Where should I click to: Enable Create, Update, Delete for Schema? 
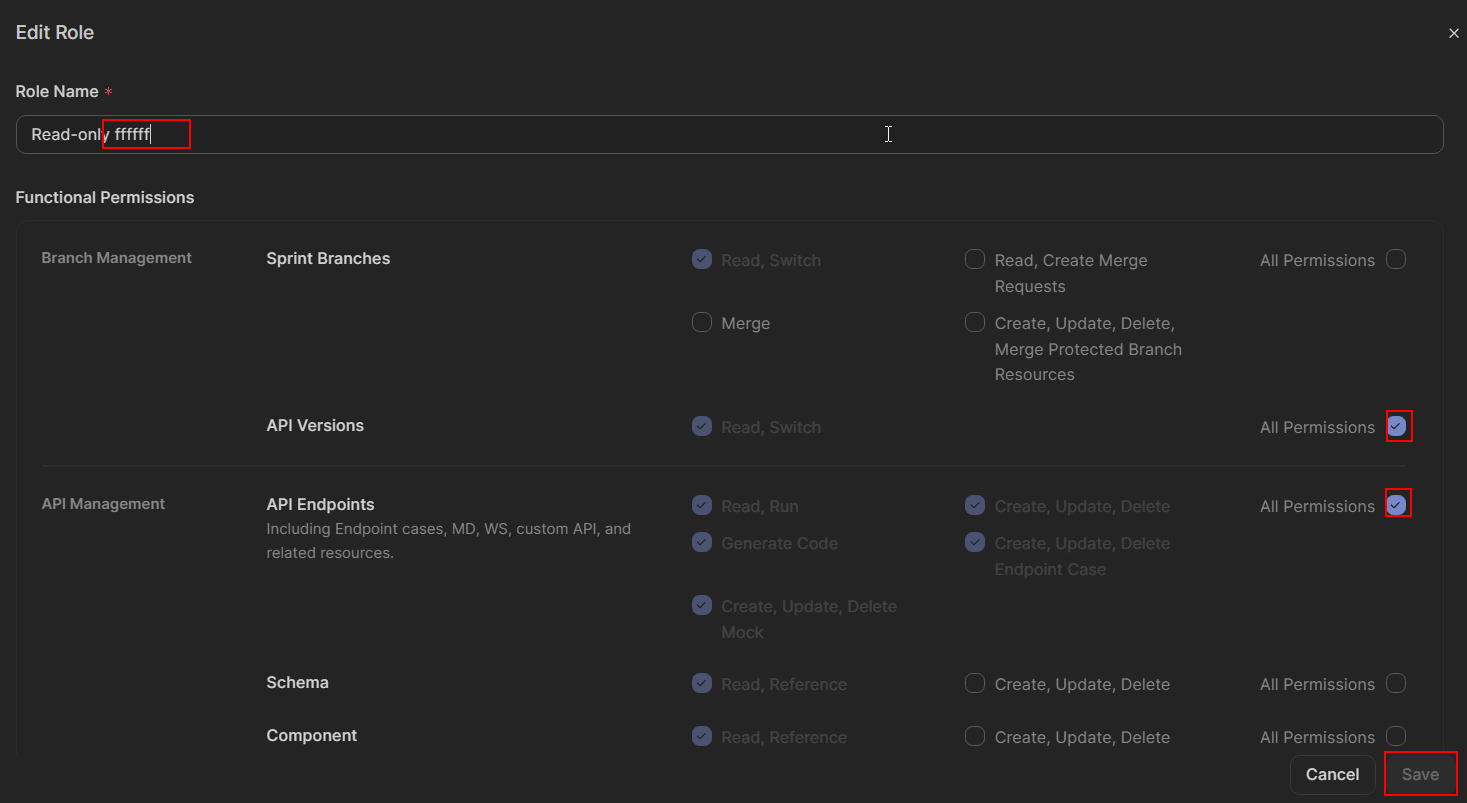click(x=974, y=684)
